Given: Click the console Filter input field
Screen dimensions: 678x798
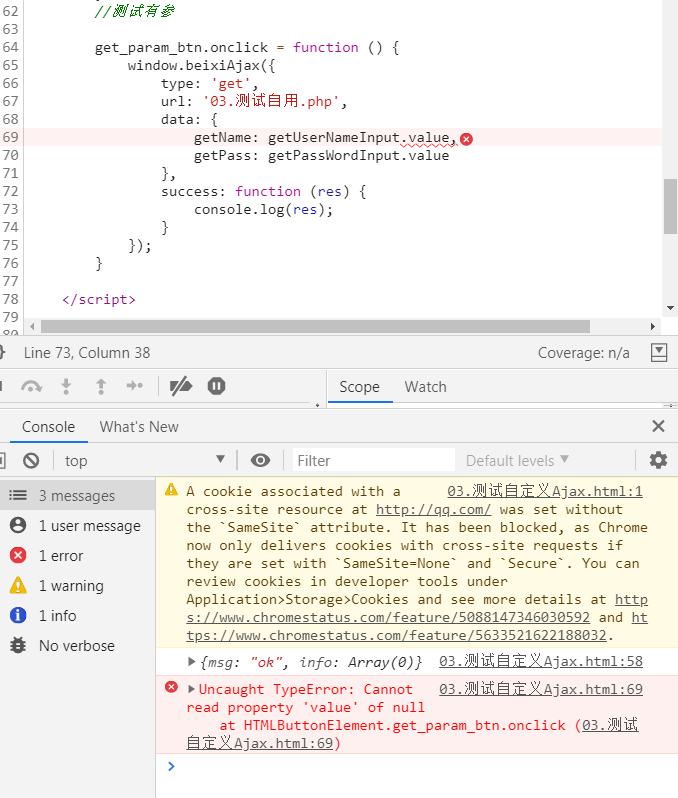Looking at the screenshot, I should click(374, 461).
